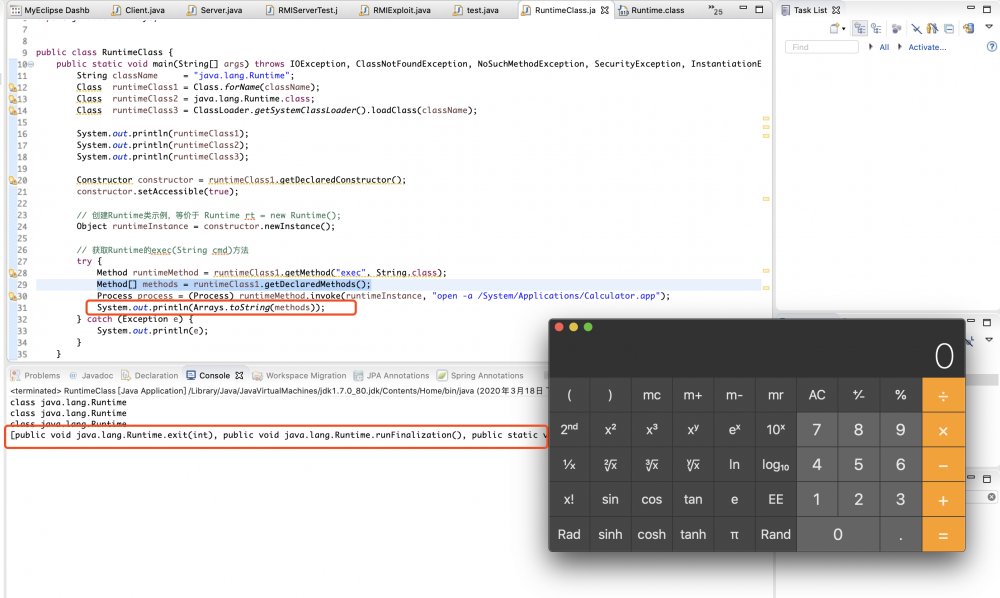1000x598 pixels.
Task: Click the group elements icon in Task List
Action: (x=897, y=28)
